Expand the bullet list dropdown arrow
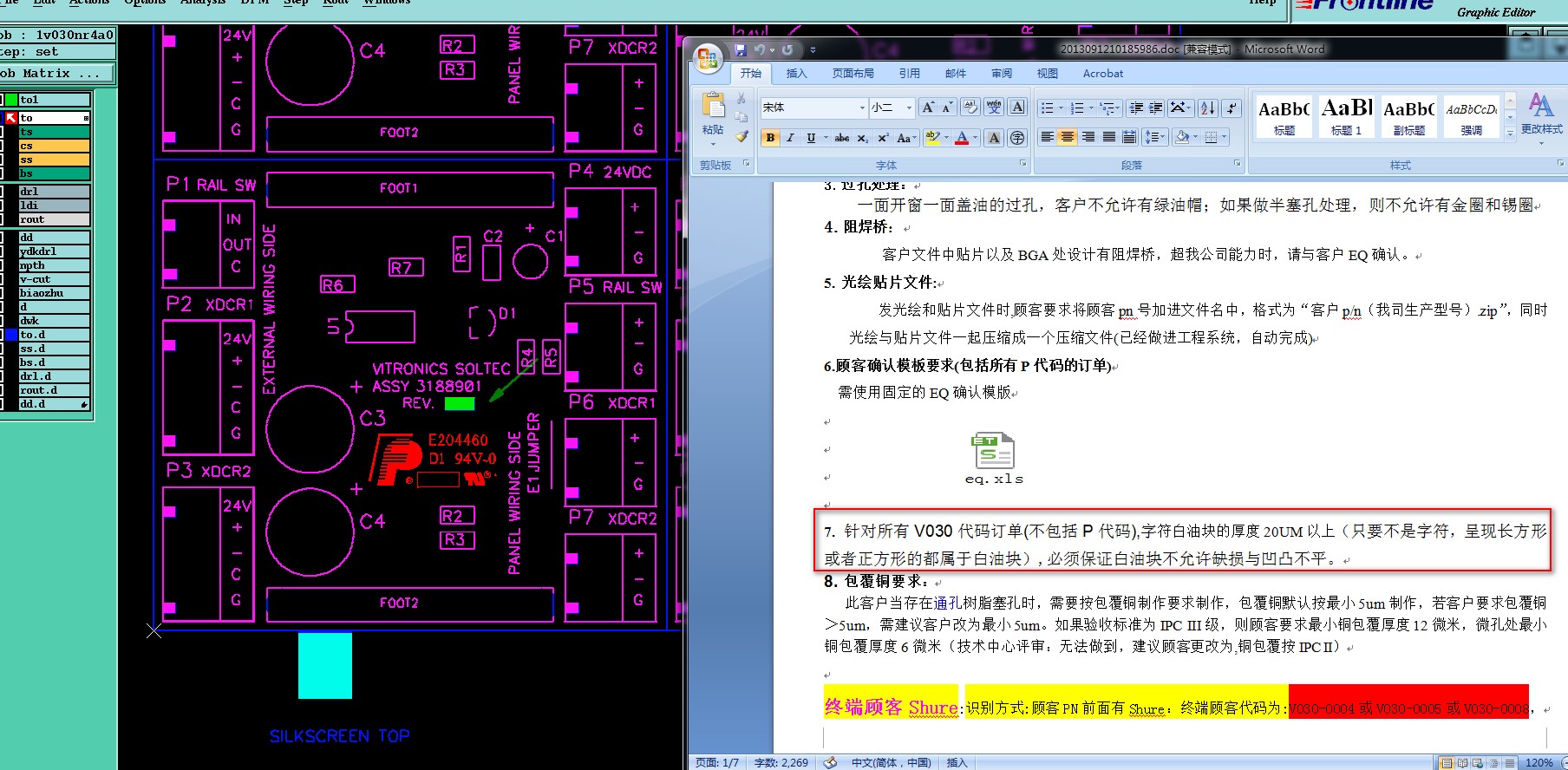The height and width of the screenshot is (770, 1568). click(x=1062, y=108)
